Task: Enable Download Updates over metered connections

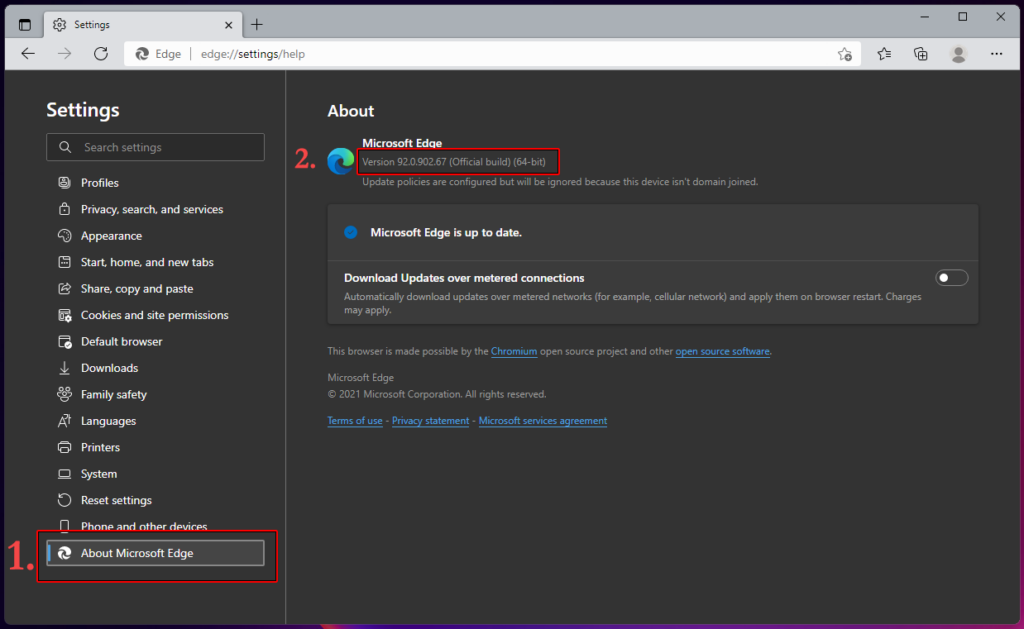Action: pos(951,277)
